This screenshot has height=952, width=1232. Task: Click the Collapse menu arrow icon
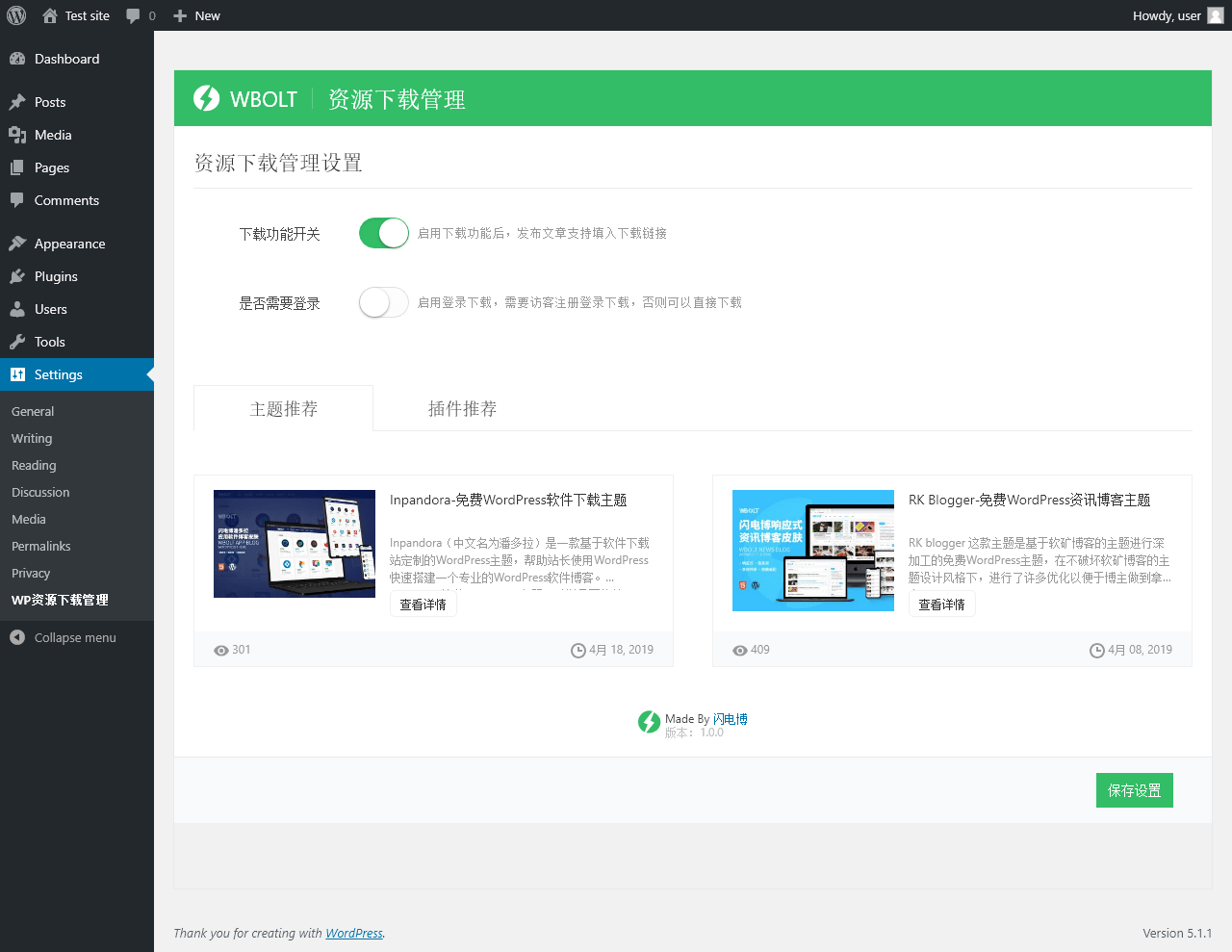[17, 637]
